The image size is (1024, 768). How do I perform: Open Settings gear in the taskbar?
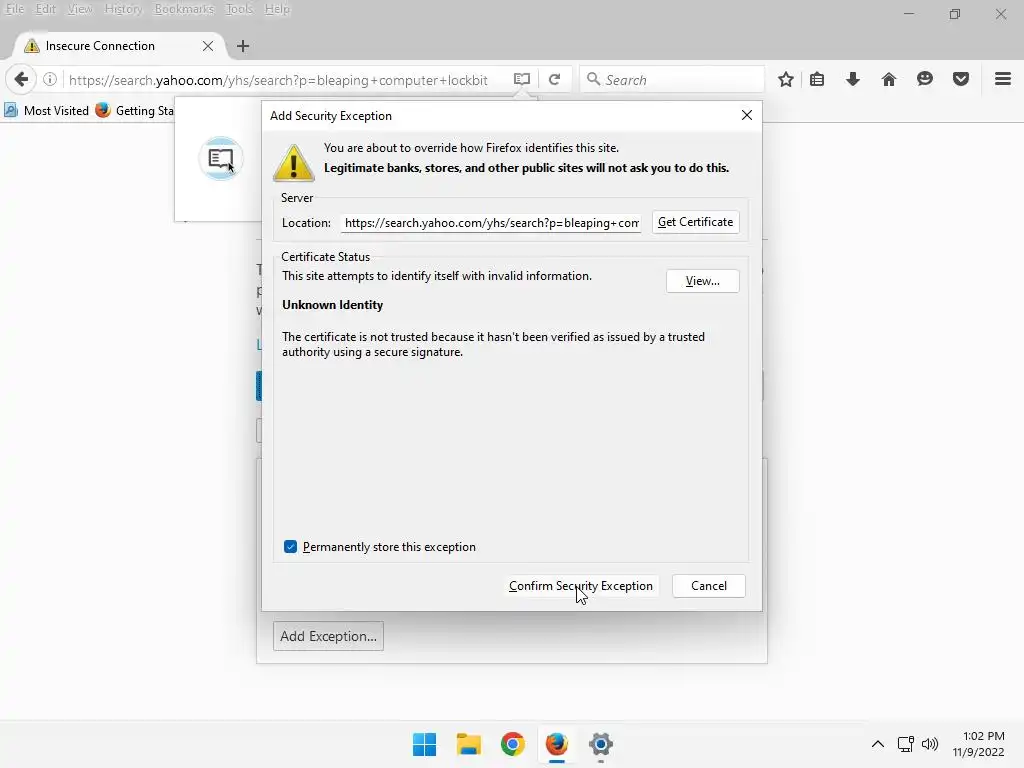[600, 744]
